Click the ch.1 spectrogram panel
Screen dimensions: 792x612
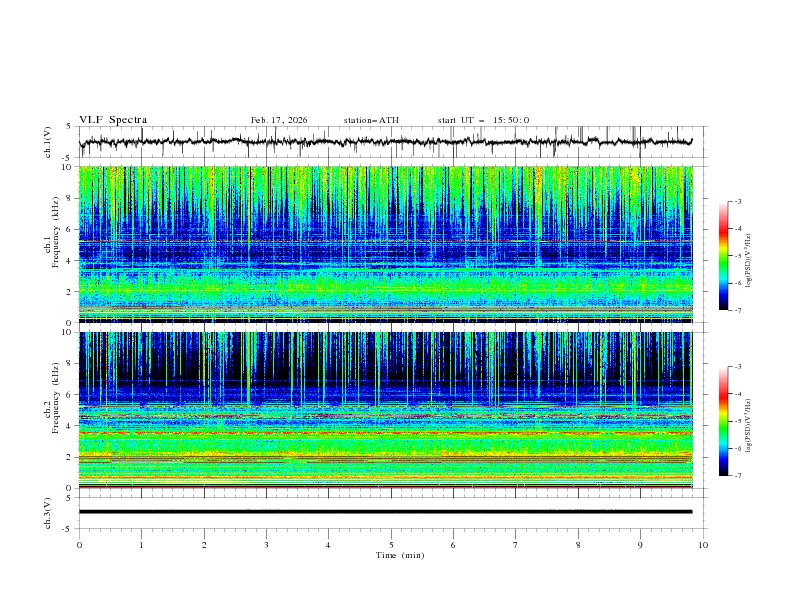386,244
